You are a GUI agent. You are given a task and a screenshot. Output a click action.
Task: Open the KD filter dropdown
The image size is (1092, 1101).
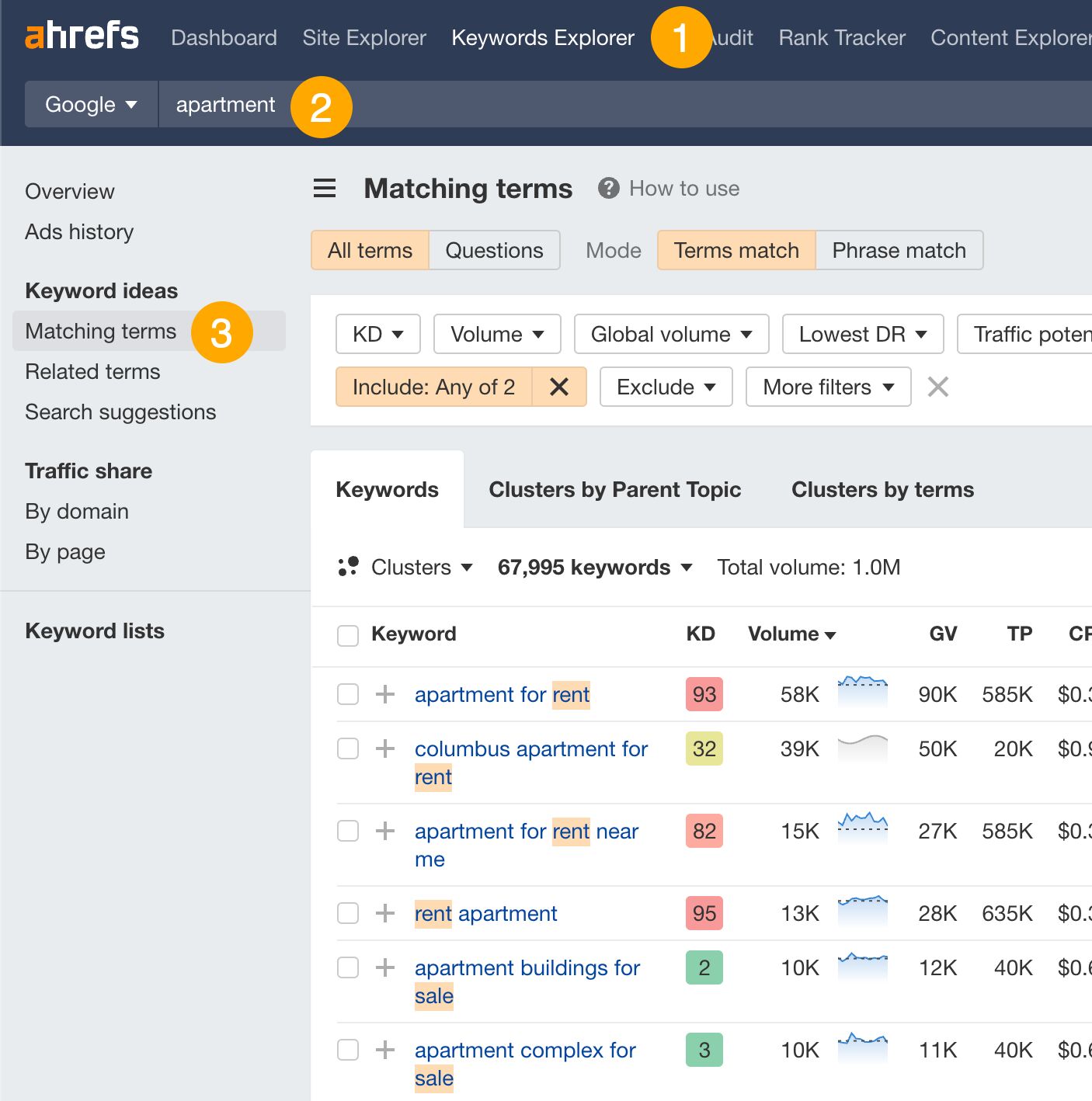[x=377, y=334]
